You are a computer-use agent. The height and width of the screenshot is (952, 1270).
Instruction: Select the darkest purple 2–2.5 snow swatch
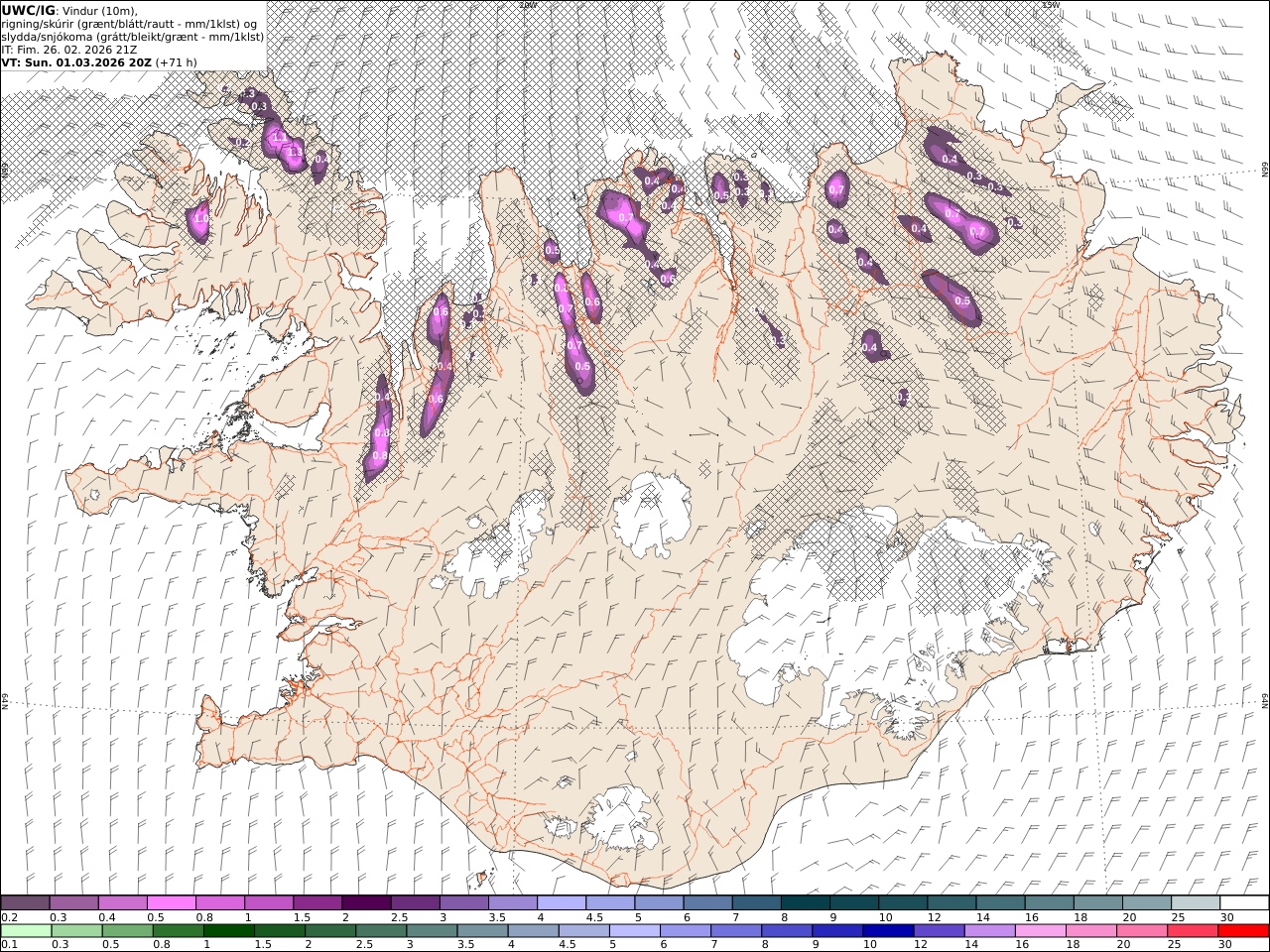[366, 903]
